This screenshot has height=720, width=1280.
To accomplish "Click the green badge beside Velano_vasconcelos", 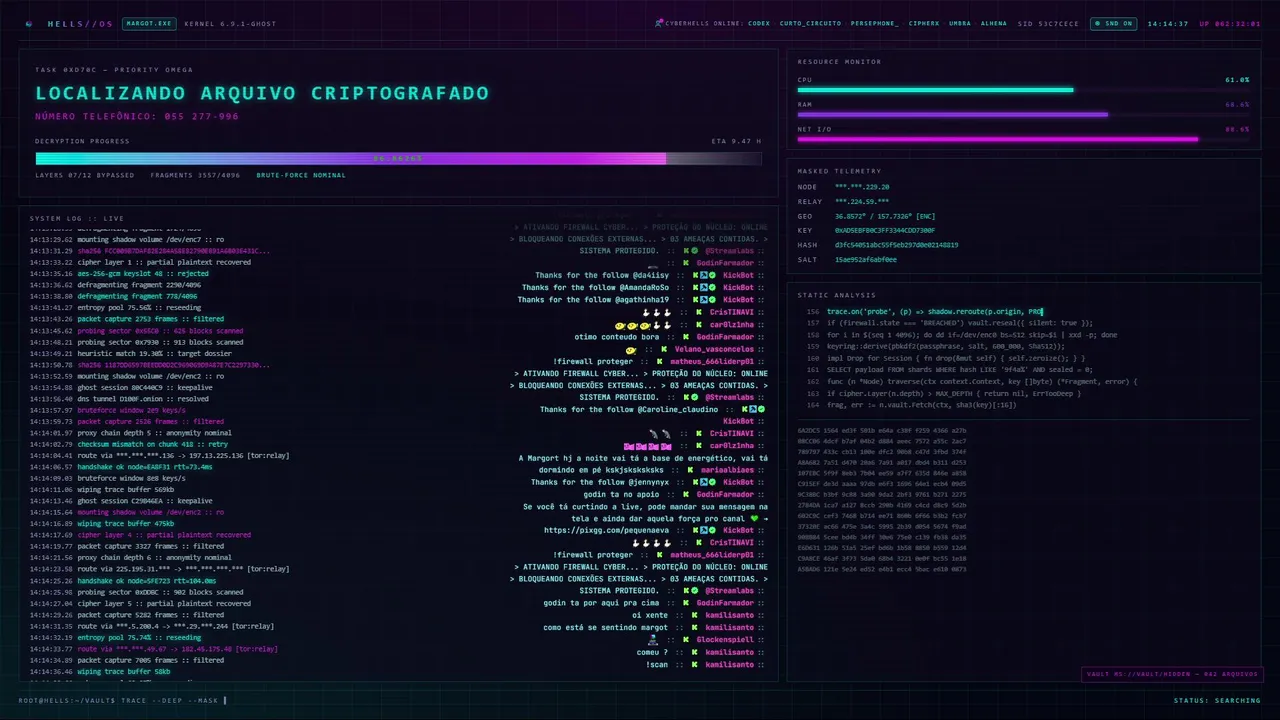I will 662,350.
